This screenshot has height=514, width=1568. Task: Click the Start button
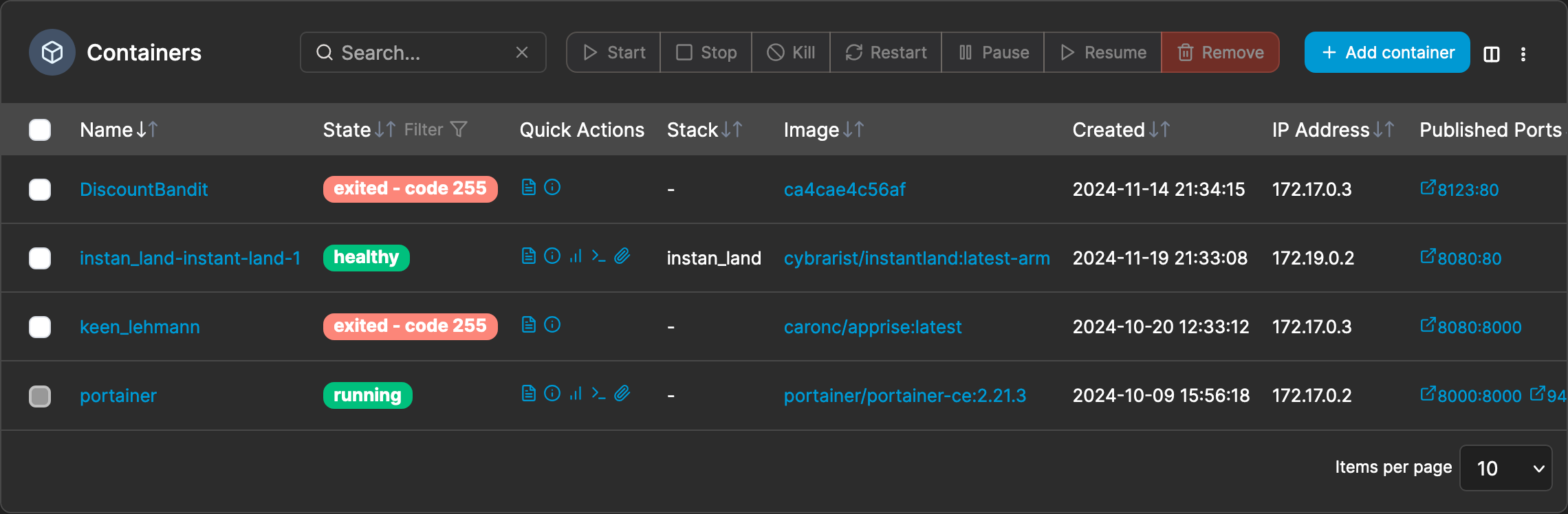pos(613,52)
